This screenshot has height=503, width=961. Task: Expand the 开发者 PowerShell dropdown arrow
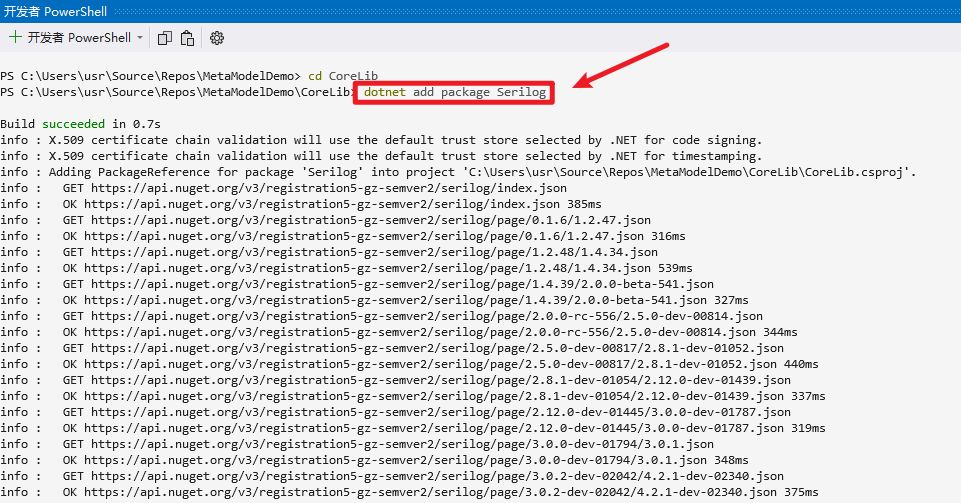coord(140,38)
